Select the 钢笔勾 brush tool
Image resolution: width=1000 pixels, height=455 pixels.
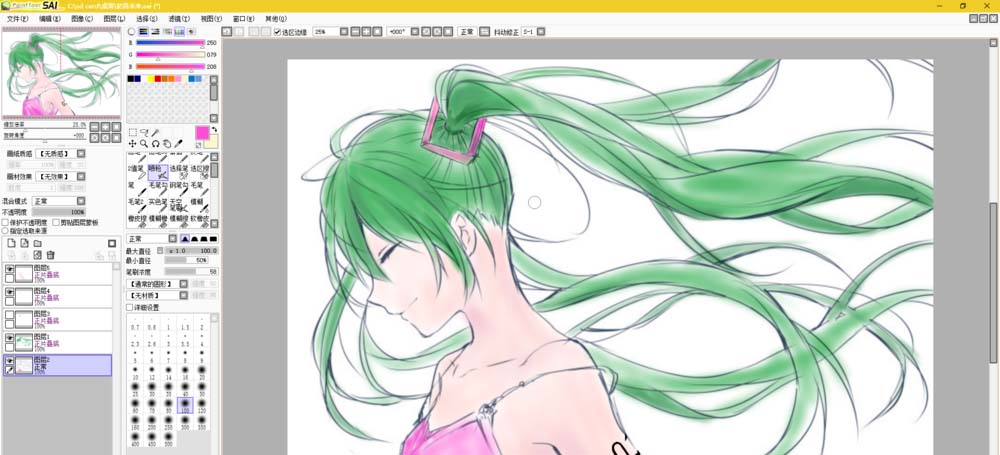179,188
